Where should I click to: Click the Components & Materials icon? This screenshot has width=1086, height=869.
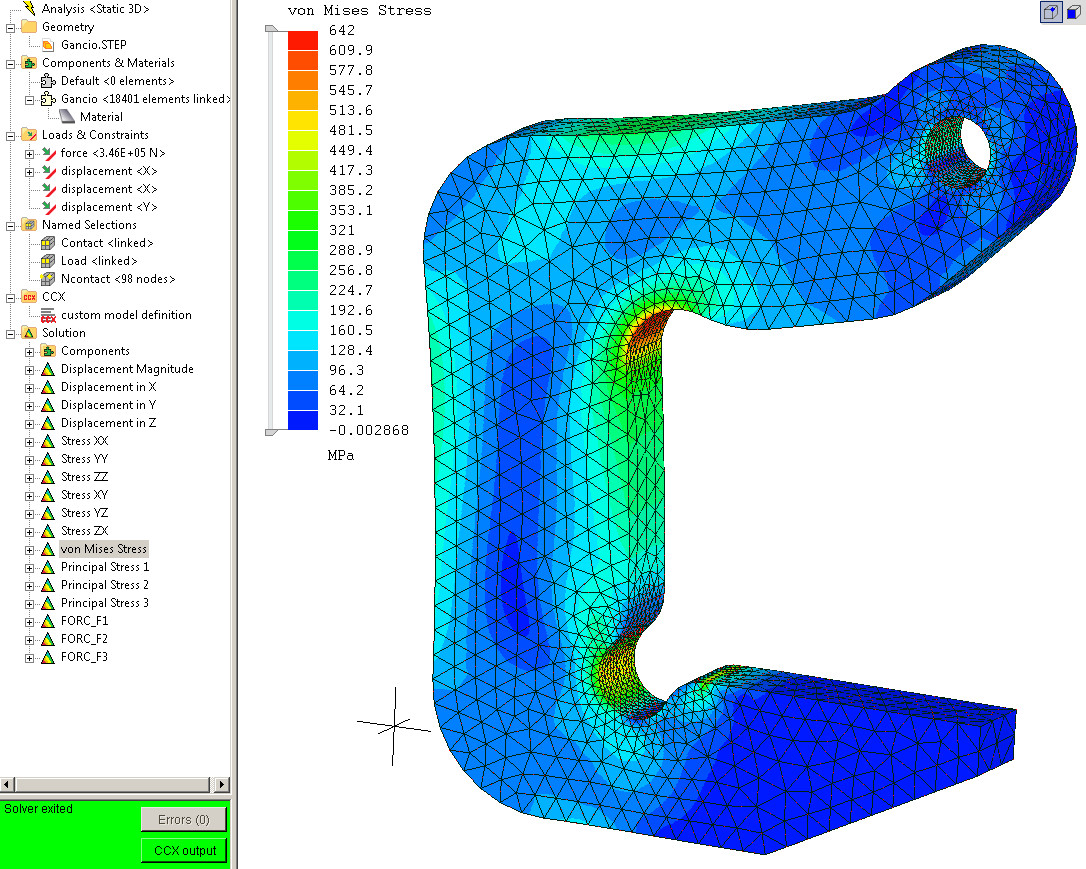point(29,63)
